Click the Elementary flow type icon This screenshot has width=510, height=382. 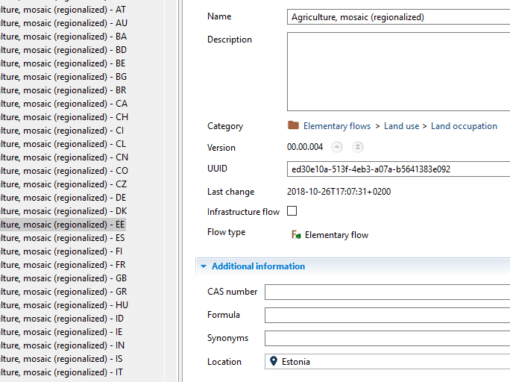coord(296,235)
